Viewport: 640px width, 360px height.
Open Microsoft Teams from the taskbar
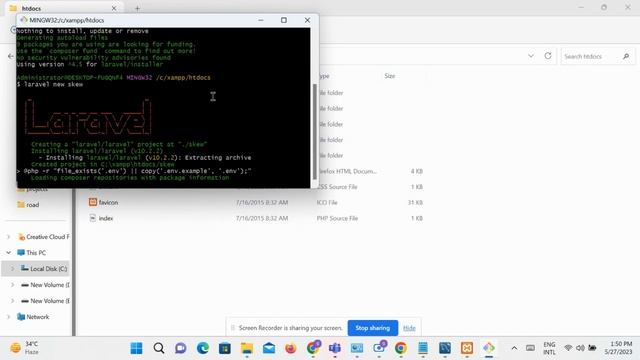pos(335,348)
